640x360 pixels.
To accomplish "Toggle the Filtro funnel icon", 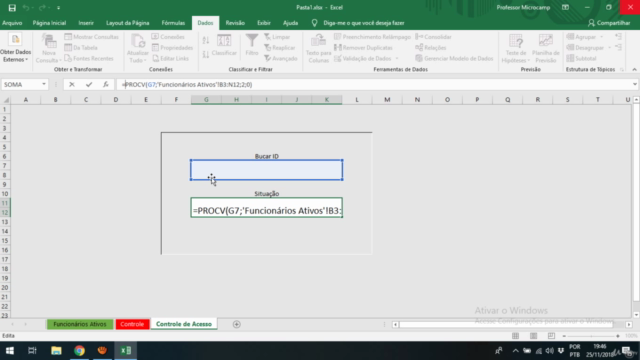I will pos(252,45).
